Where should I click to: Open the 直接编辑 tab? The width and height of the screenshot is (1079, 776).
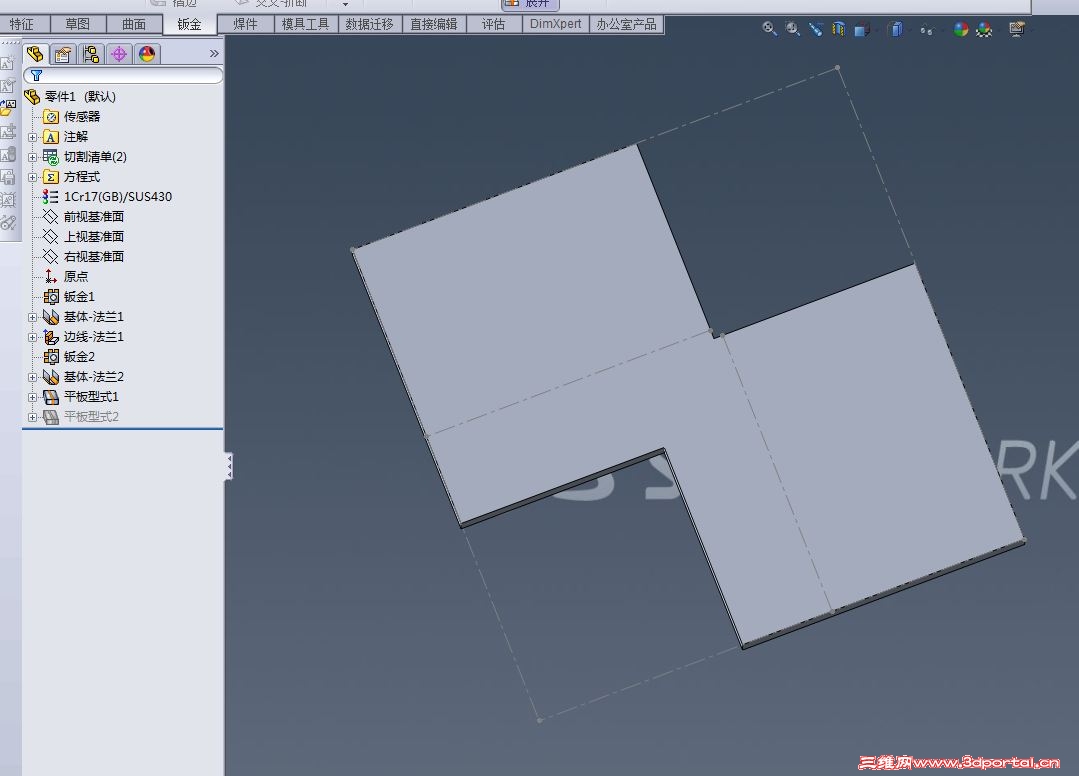pyautogui.click(x=434, y=24)
